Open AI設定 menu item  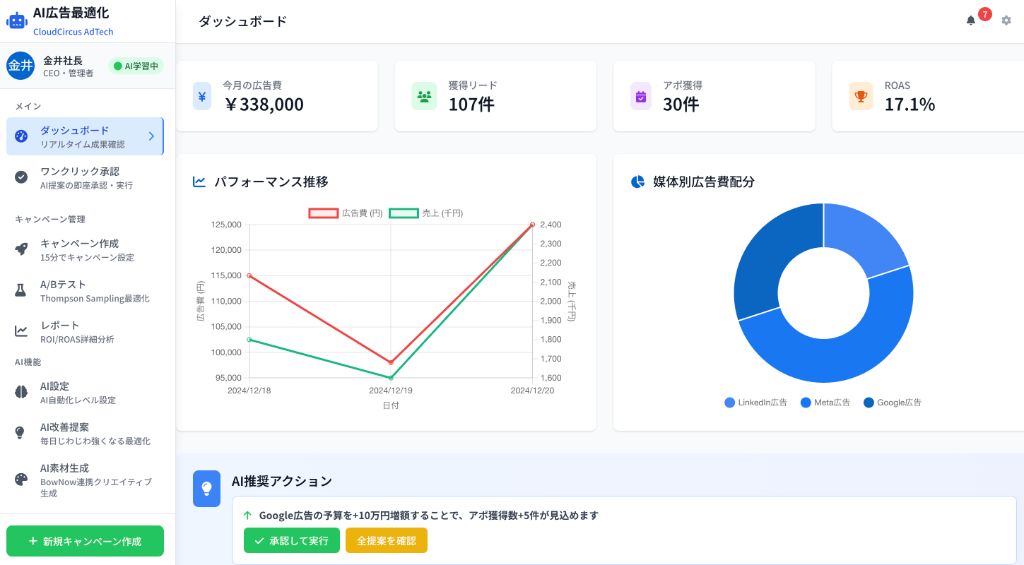tap(85, 392)
